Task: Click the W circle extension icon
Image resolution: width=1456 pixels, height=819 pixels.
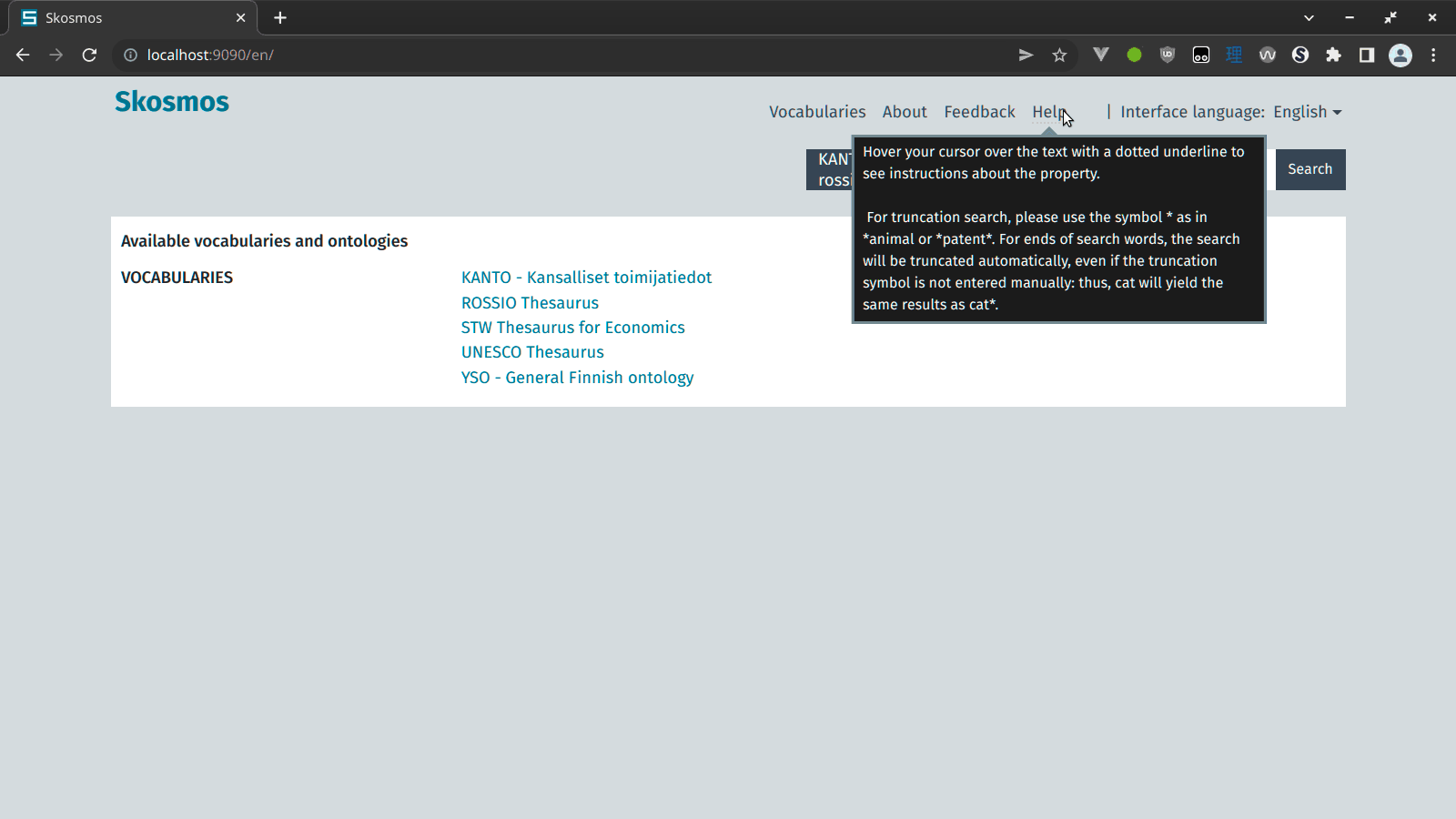Action: point(1268,55)
